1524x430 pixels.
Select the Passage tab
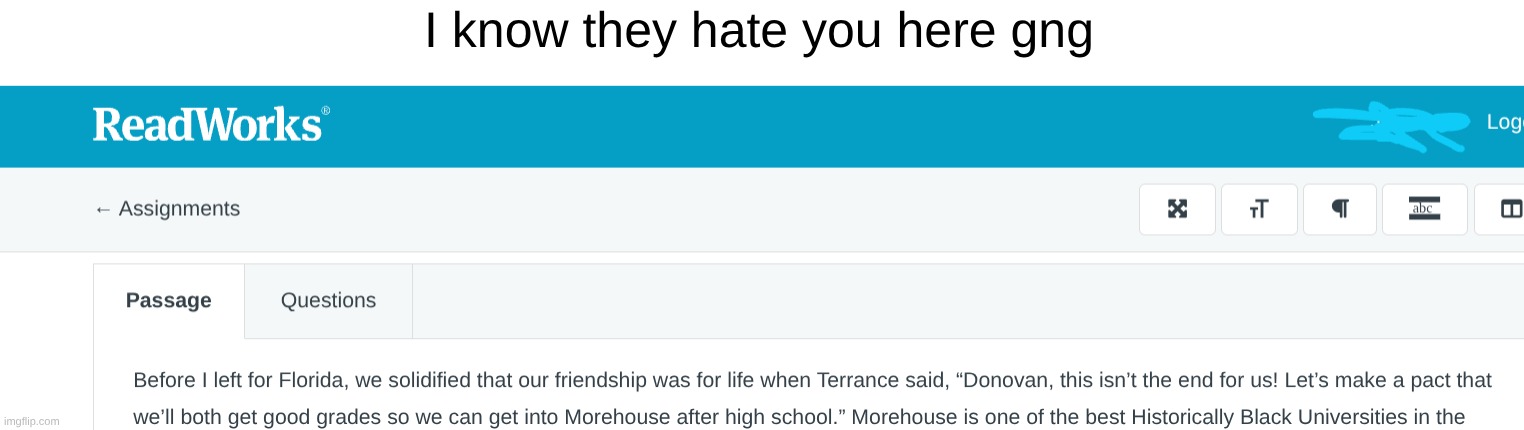(x=168, y=301)
